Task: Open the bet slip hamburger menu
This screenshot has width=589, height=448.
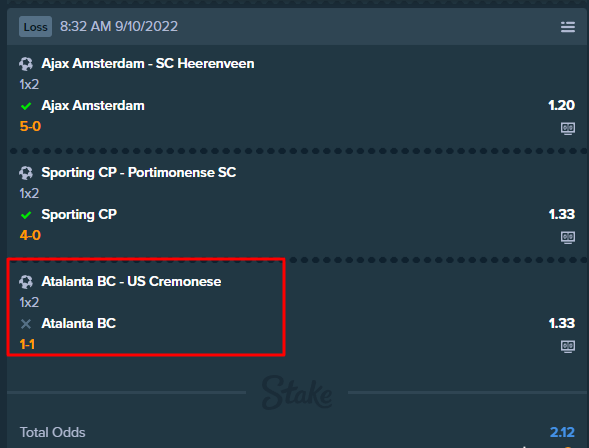Action: point(568,27)
